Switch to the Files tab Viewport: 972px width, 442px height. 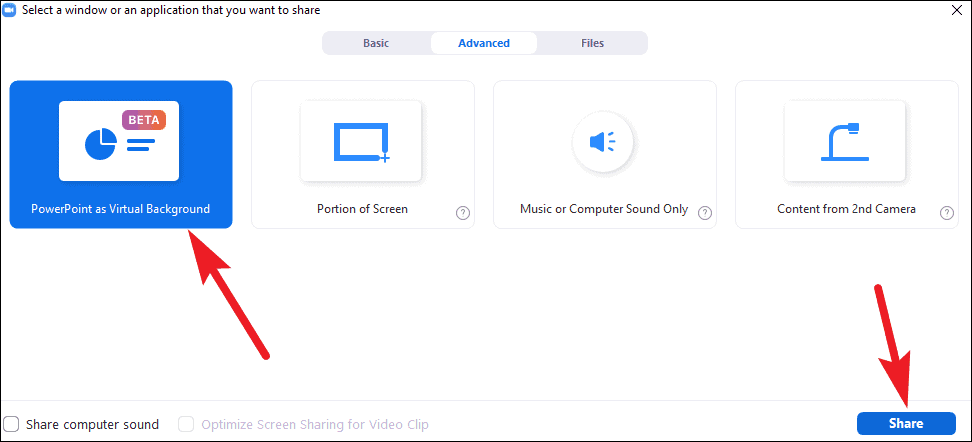pos(593,43)
